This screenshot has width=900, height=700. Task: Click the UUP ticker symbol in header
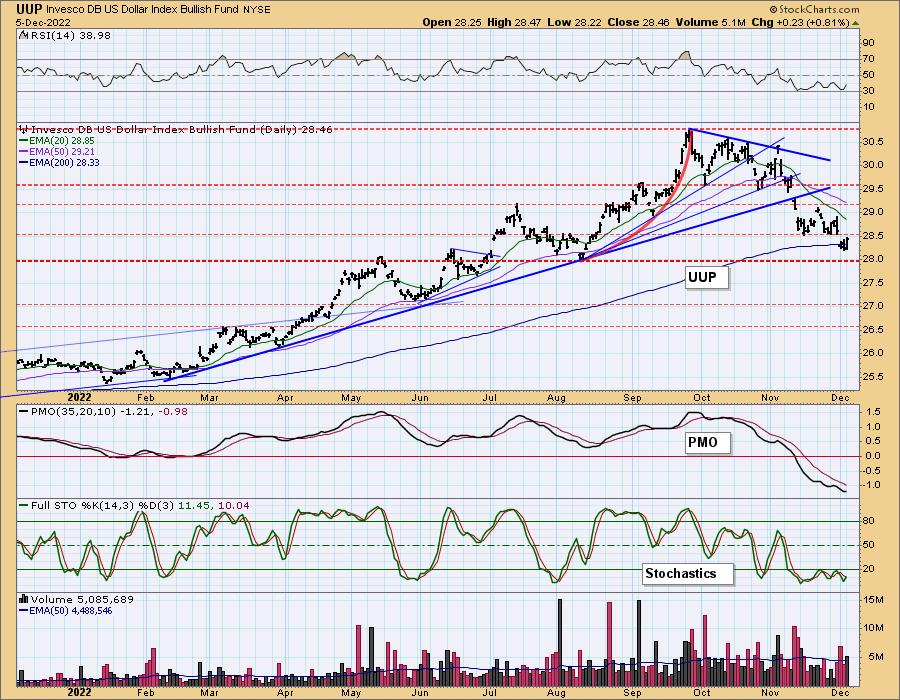[x=29, y=9]
